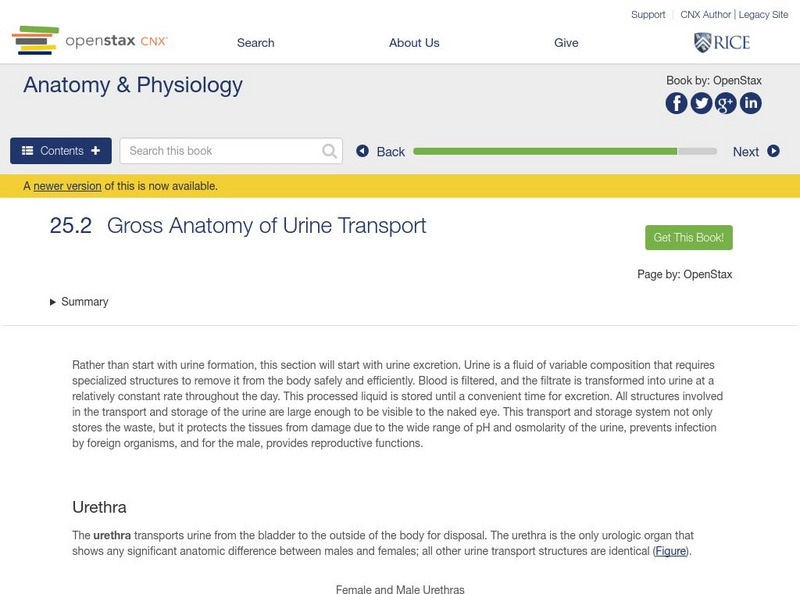
Task: Click the LinkedIn share icon
Action: tap(750, 103)
